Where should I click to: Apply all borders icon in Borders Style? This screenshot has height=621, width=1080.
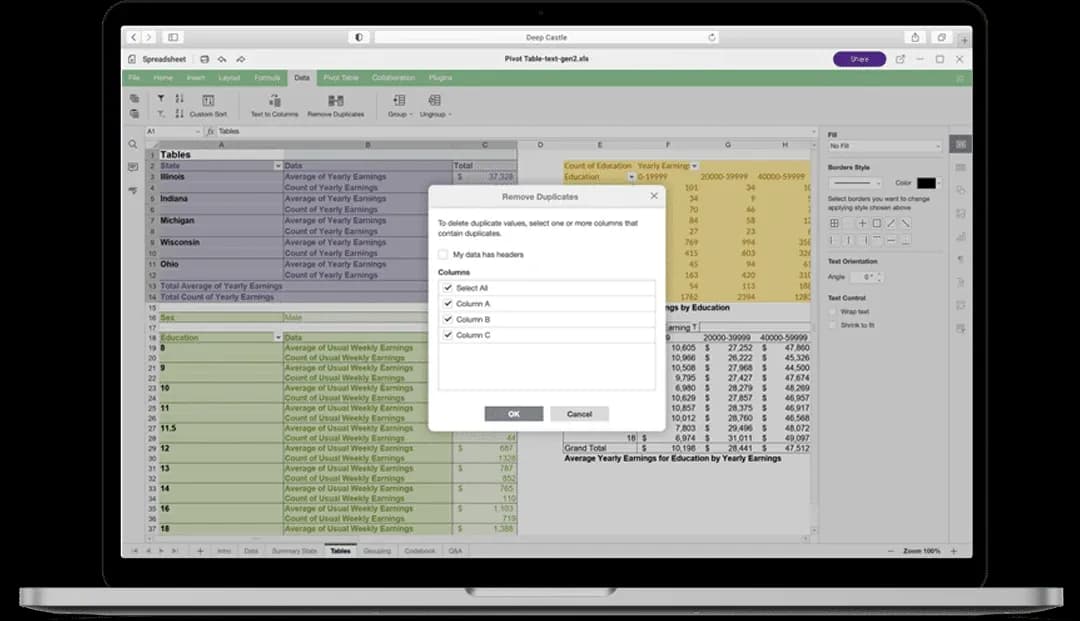pos(834,223)
